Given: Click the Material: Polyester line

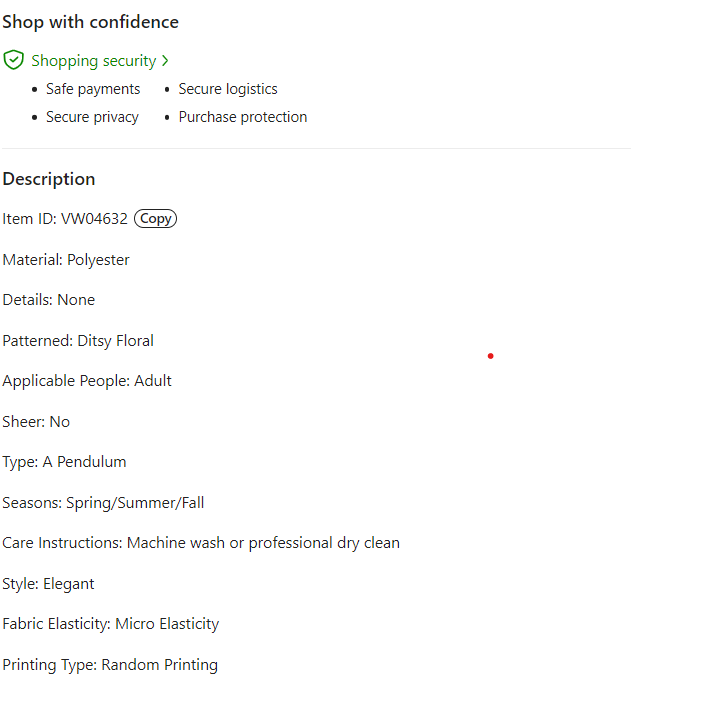Looking at the screenshot, I should (66, 260).
